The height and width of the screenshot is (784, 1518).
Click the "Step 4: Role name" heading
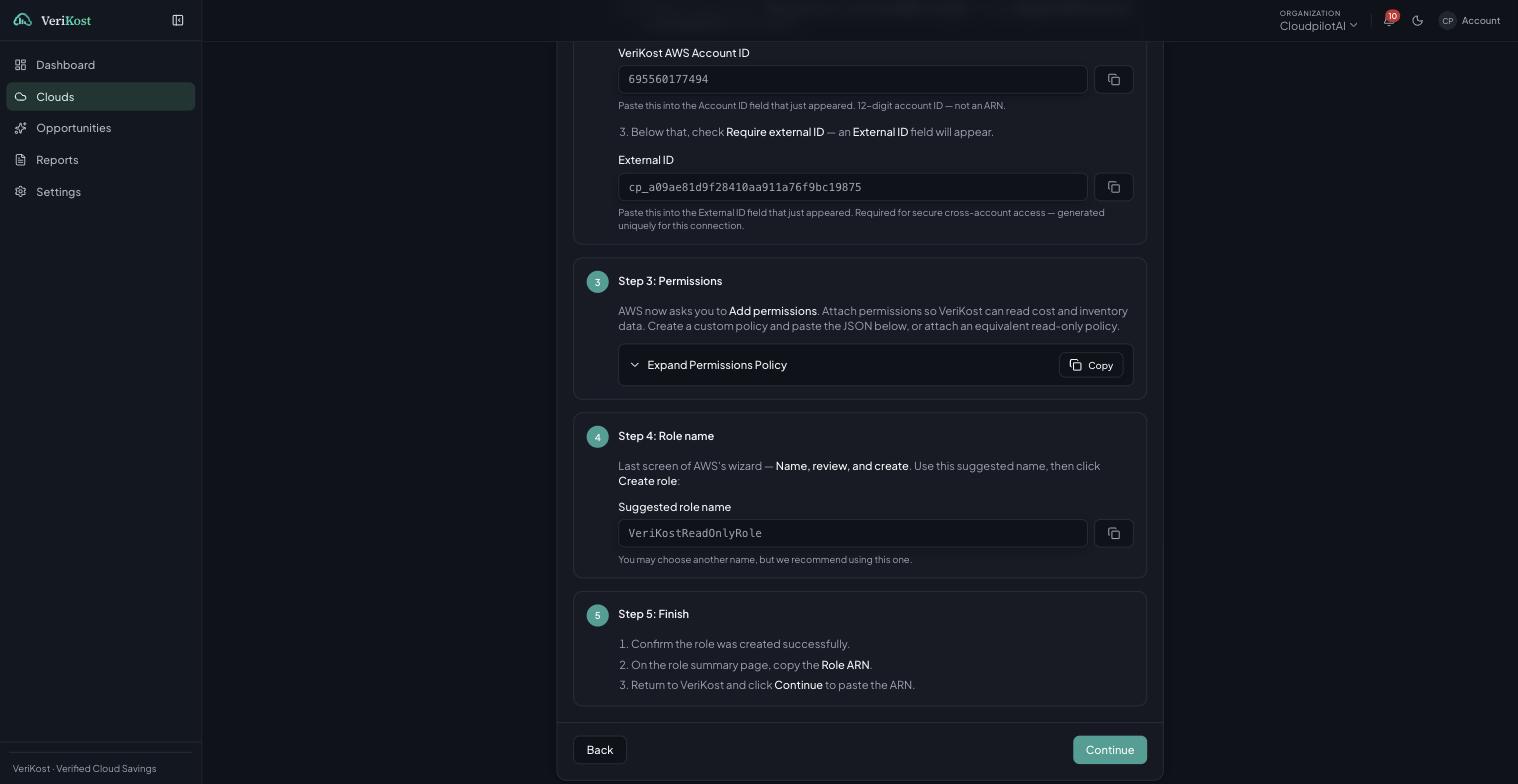click(666, 436)
